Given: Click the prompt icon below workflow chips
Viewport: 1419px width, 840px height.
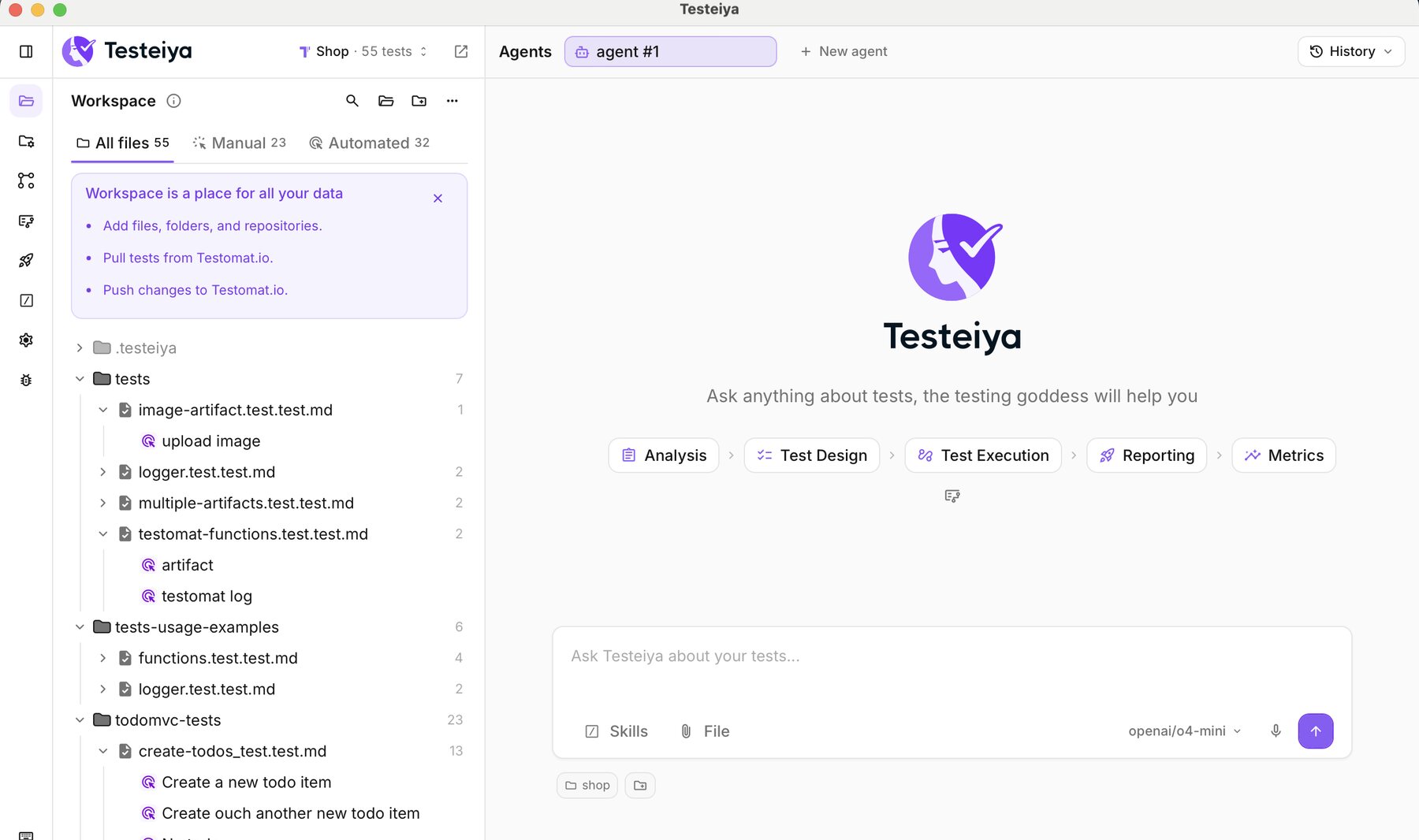Looking at the screenshot, I should (x=952, y=496).
